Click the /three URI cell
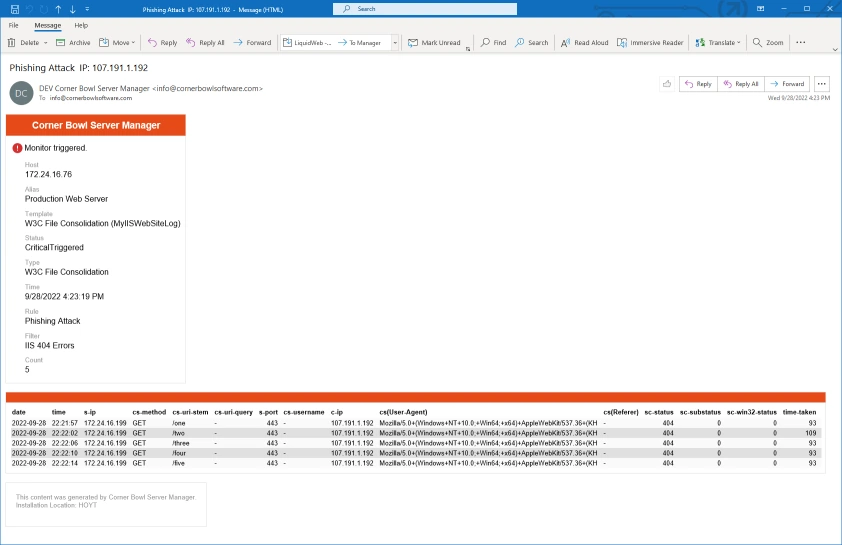The image size is (842, 545). click(181, 444)
